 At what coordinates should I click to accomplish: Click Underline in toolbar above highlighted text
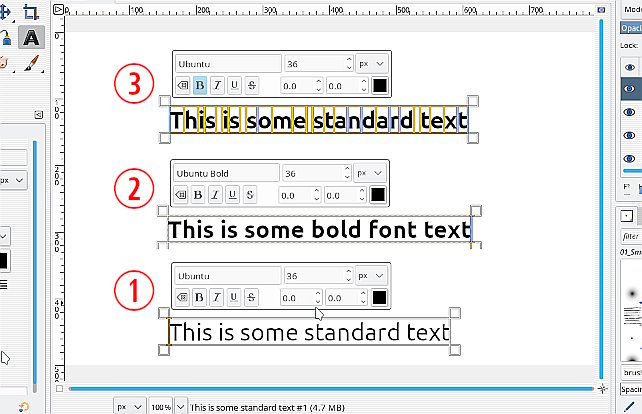coord(234,85)
